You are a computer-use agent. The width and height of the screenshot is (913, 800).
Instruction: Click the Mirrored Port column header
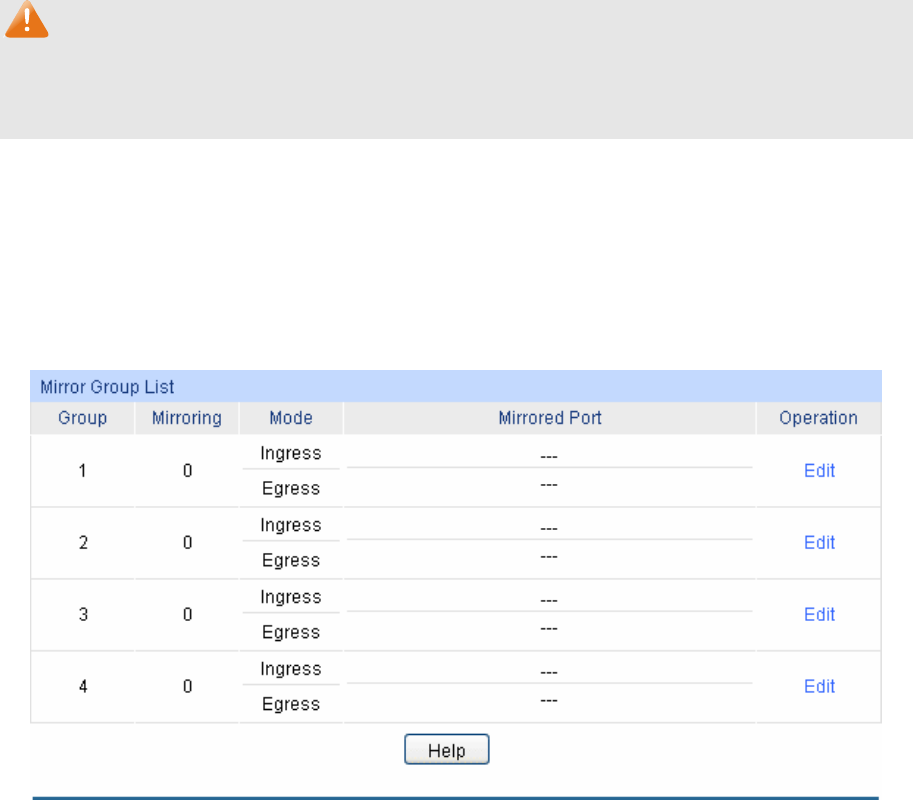[x=550, y=418]
